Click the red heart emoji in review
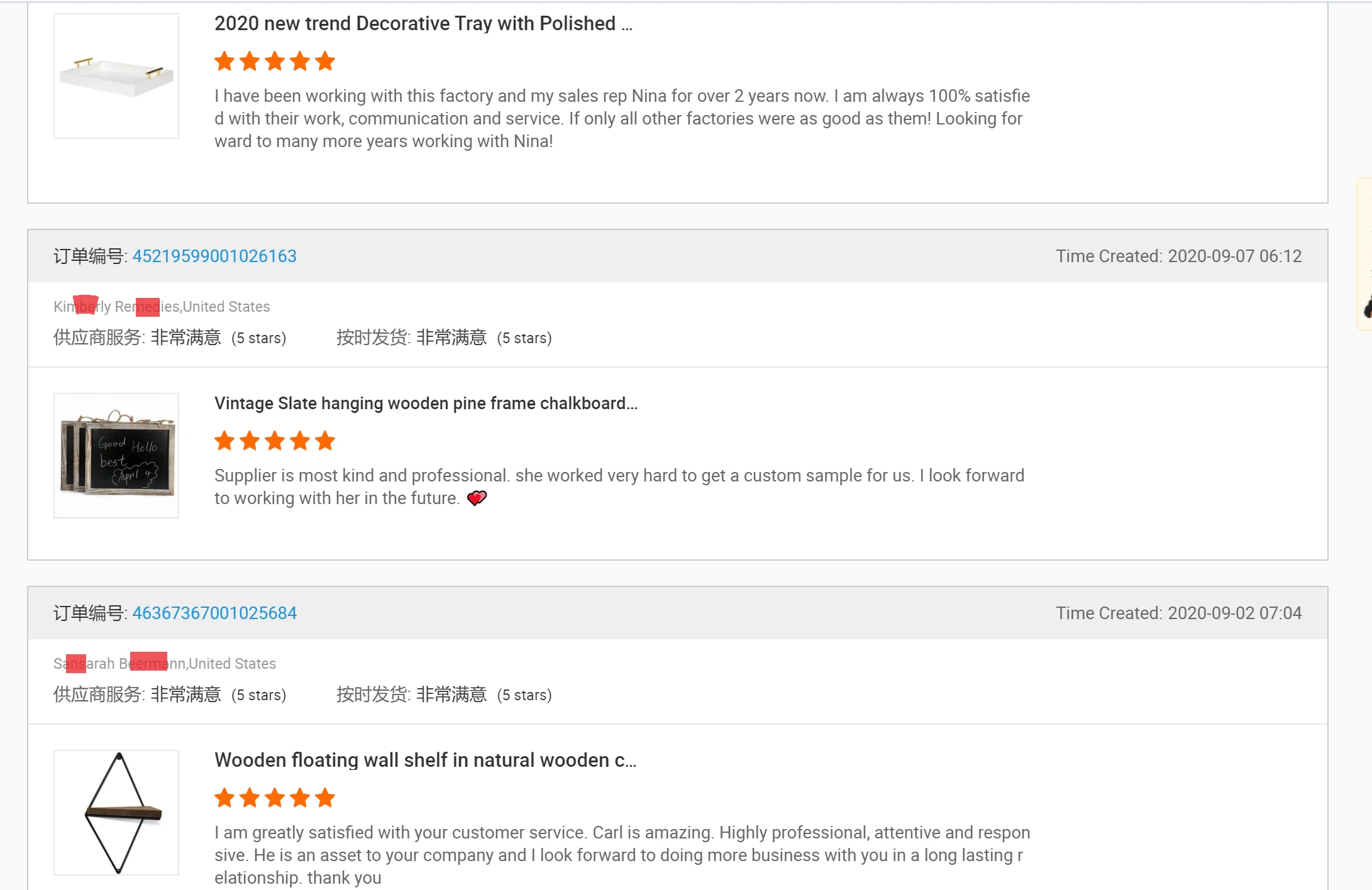This screenshot has height=890, width=1372. 477,498
